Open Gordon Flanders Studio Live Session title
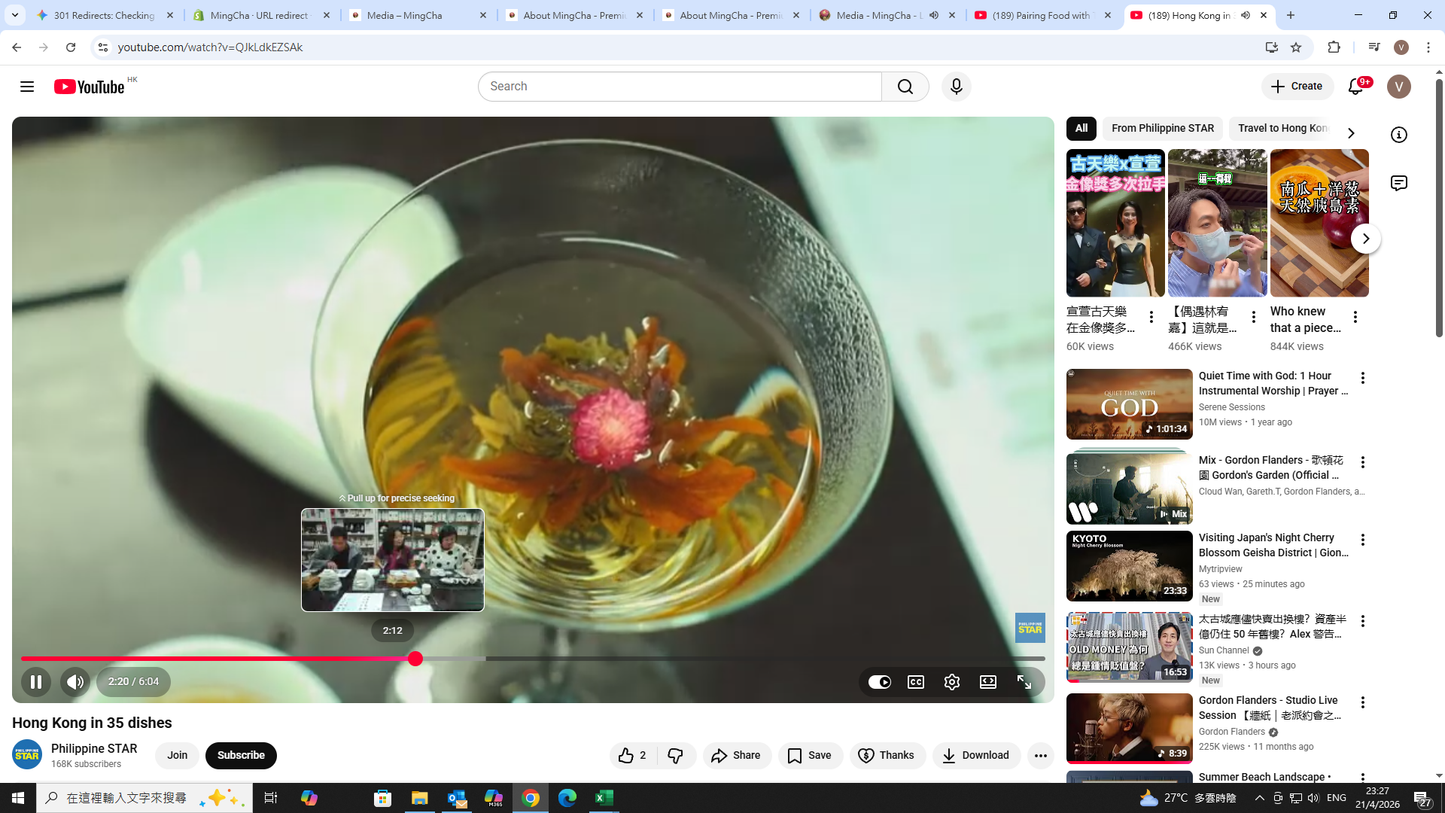This screenshot has width=1445, height=813. [1270, 708]
